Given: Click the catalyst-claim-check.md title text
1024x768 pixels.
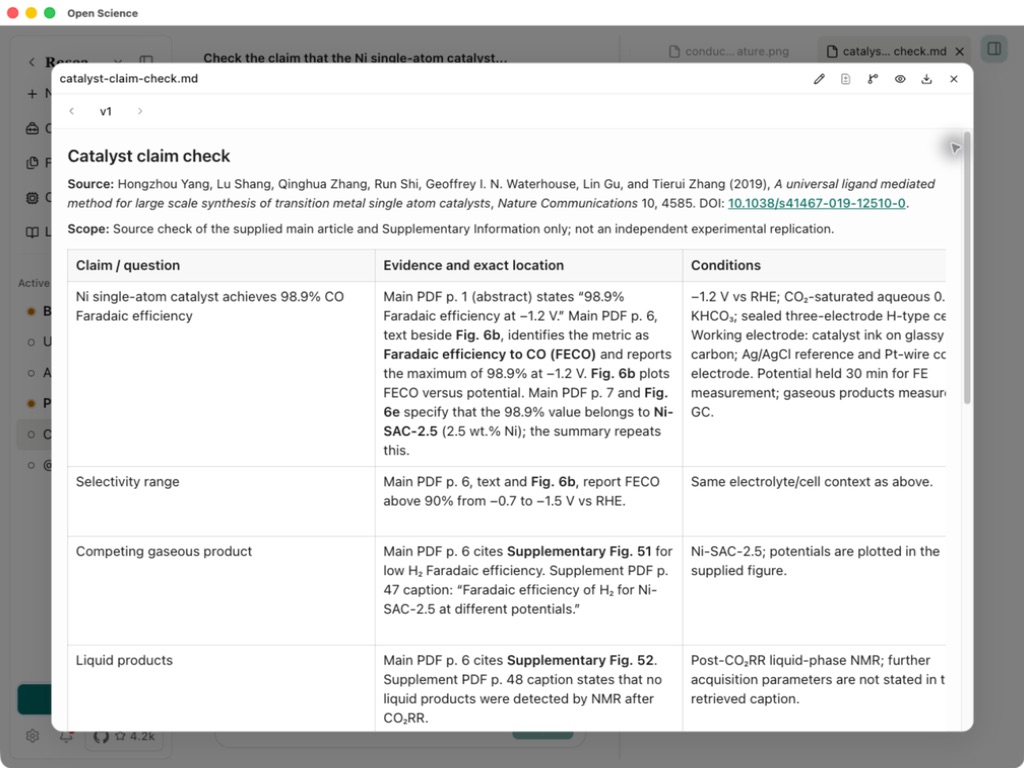Looking at the screenshot, I should click(129, 78).
